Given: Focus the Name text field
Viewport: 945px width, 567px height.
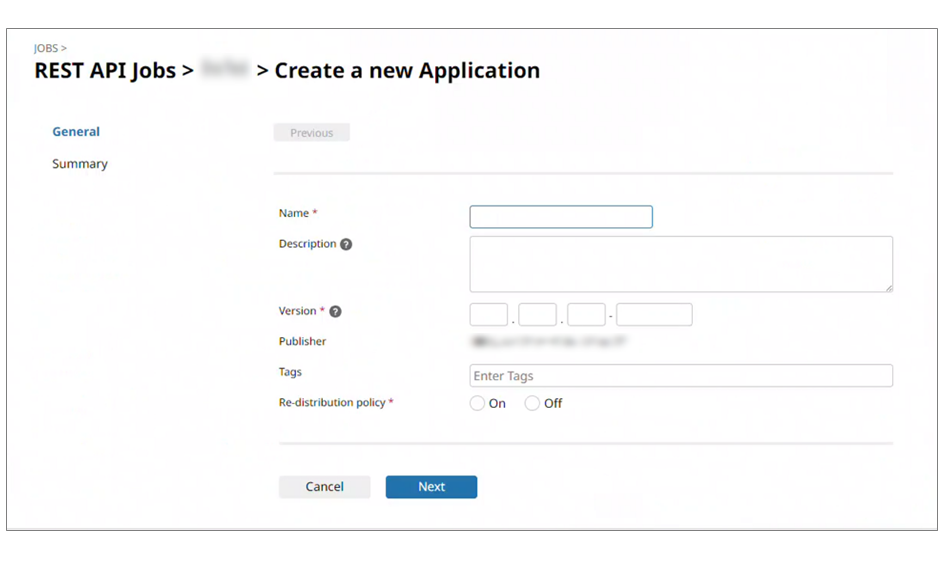Looking at the screenshot, I should tap(561, 217).
